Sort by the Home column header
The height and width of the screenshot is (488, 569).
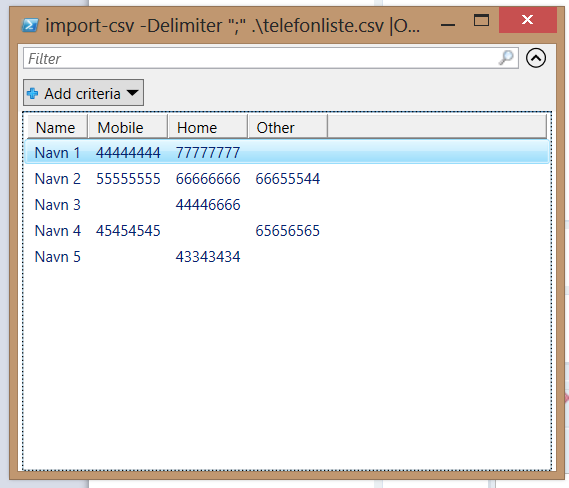click(208, 127)
